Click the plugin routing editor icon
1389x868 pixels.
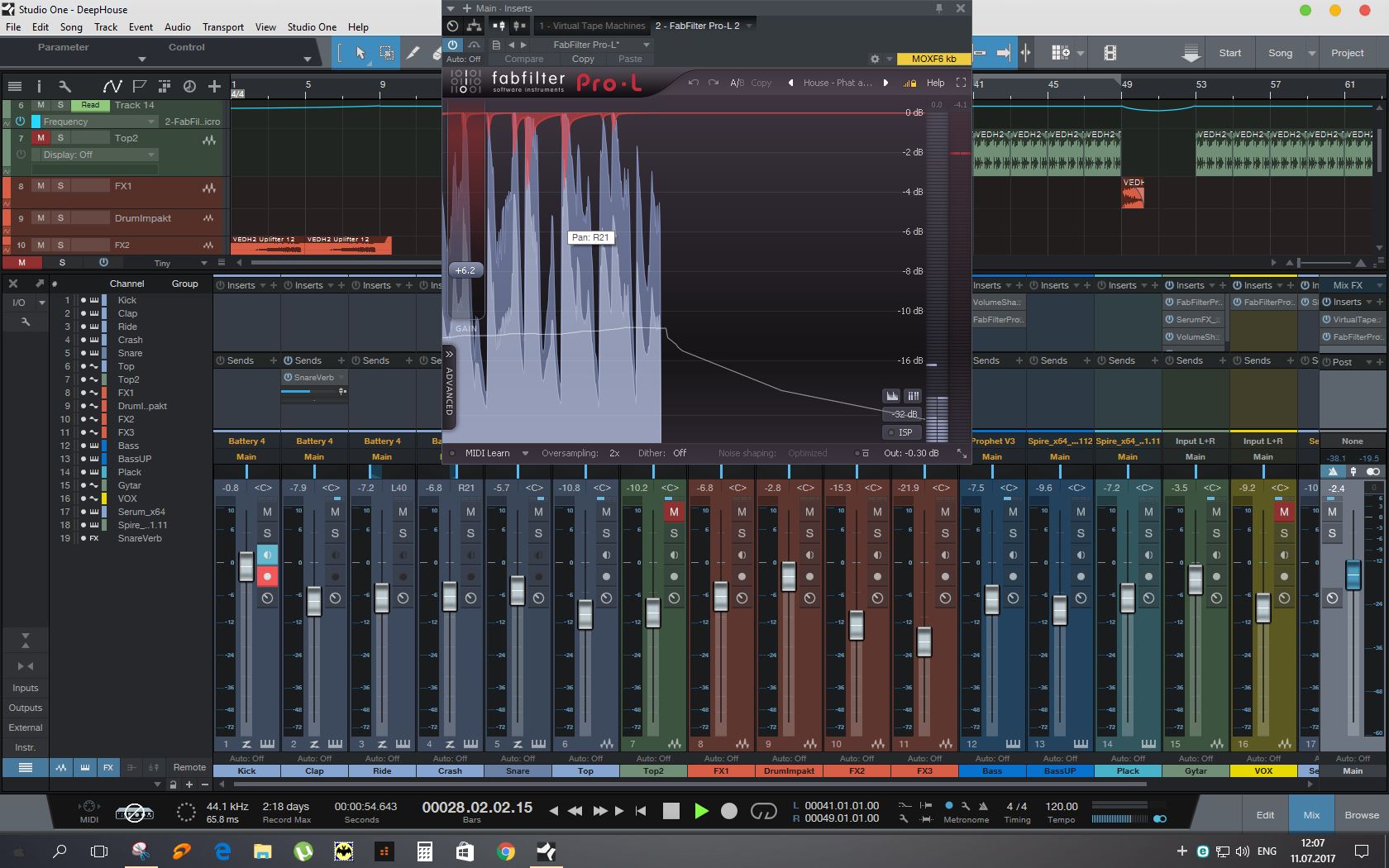474,26
